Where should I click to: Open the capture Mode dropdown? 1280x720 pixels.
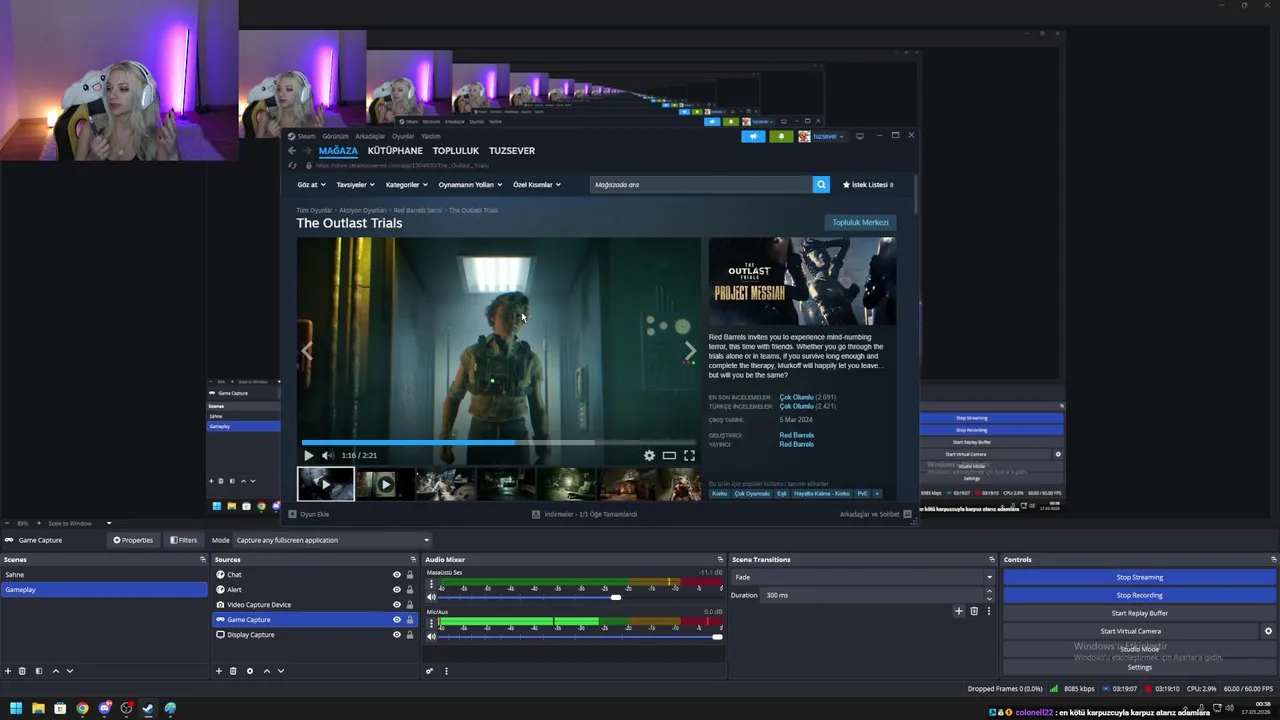[332, 540]
